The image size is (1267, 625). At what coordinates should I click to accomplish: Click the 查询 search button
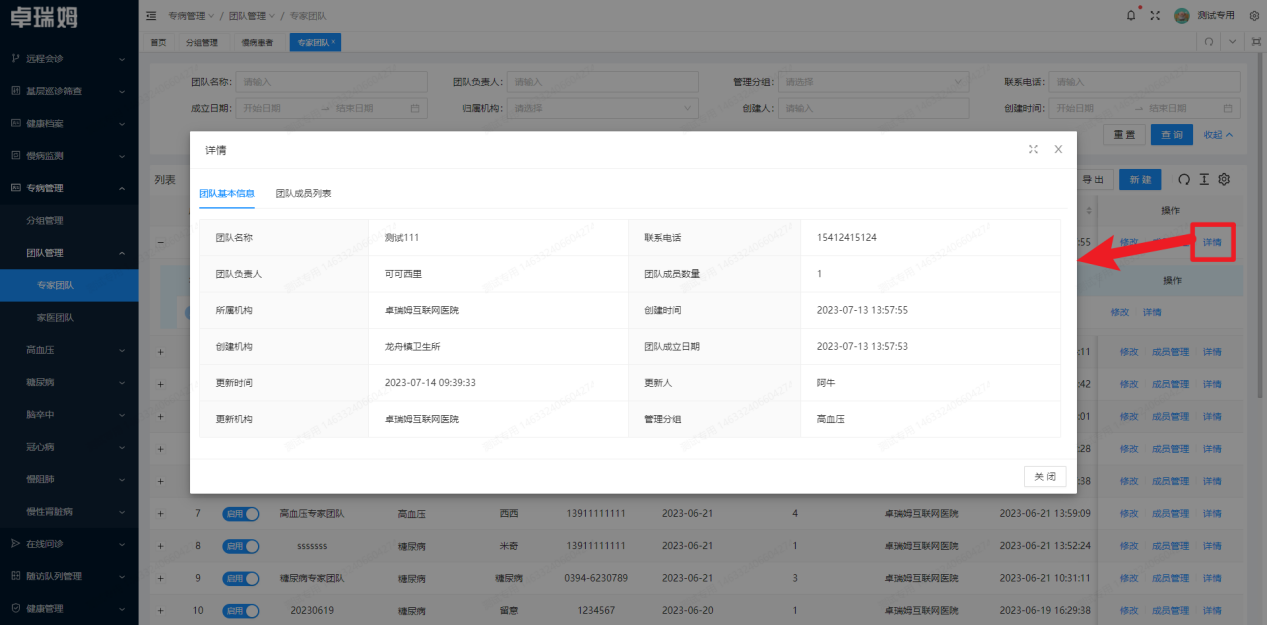[x=1172, y=134]
